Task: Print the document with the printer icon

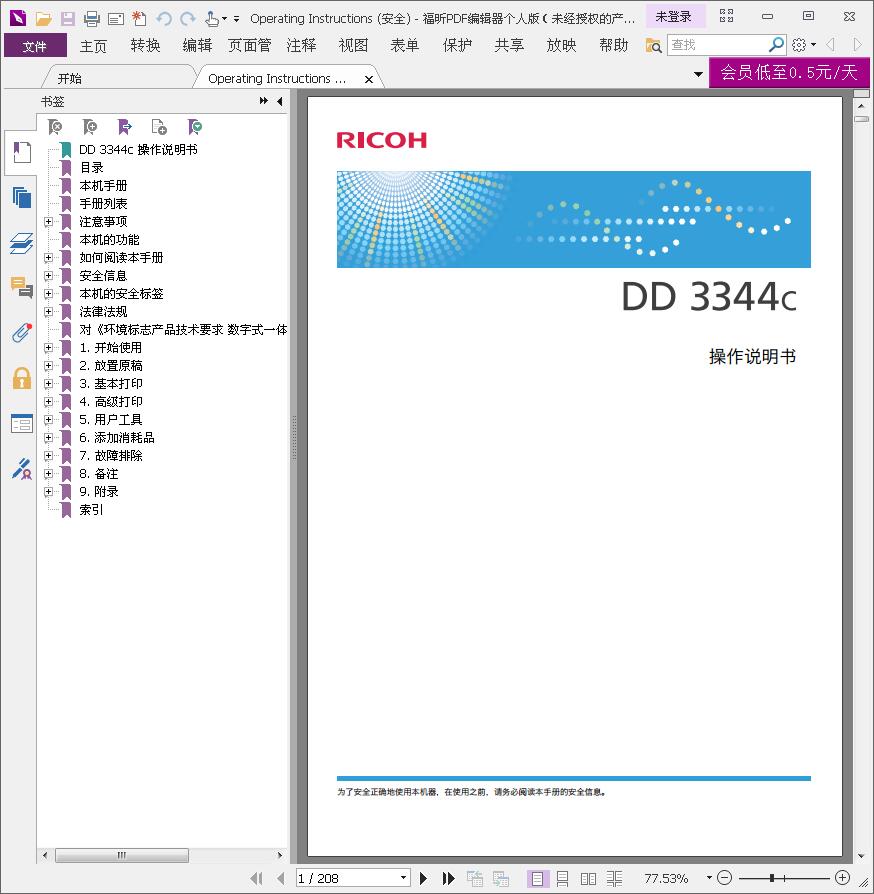Action: [x=92, y=19]
